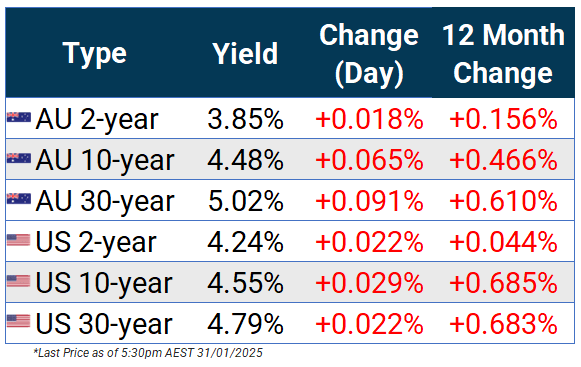Screen dimensions: 581x367
Task: Select the 12 Month Change header
Action: click(x=503, y=54)
